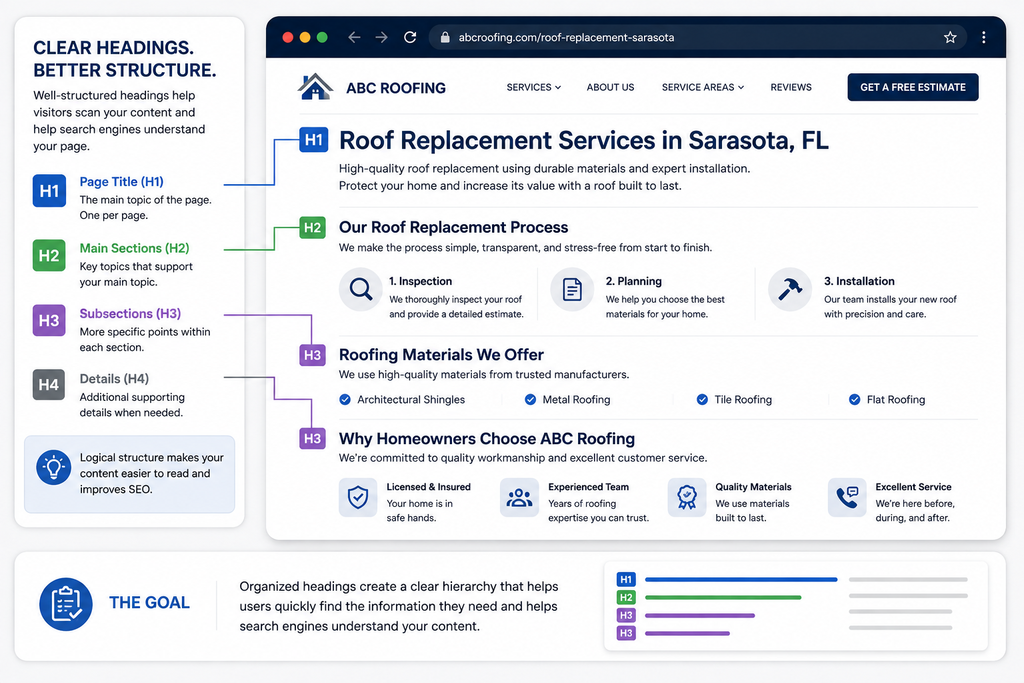Screen dimensions: 1024x683
Task: Click the green H2 badge beside Main Sections
Action: pyautogui.click(x=50, y=255)
